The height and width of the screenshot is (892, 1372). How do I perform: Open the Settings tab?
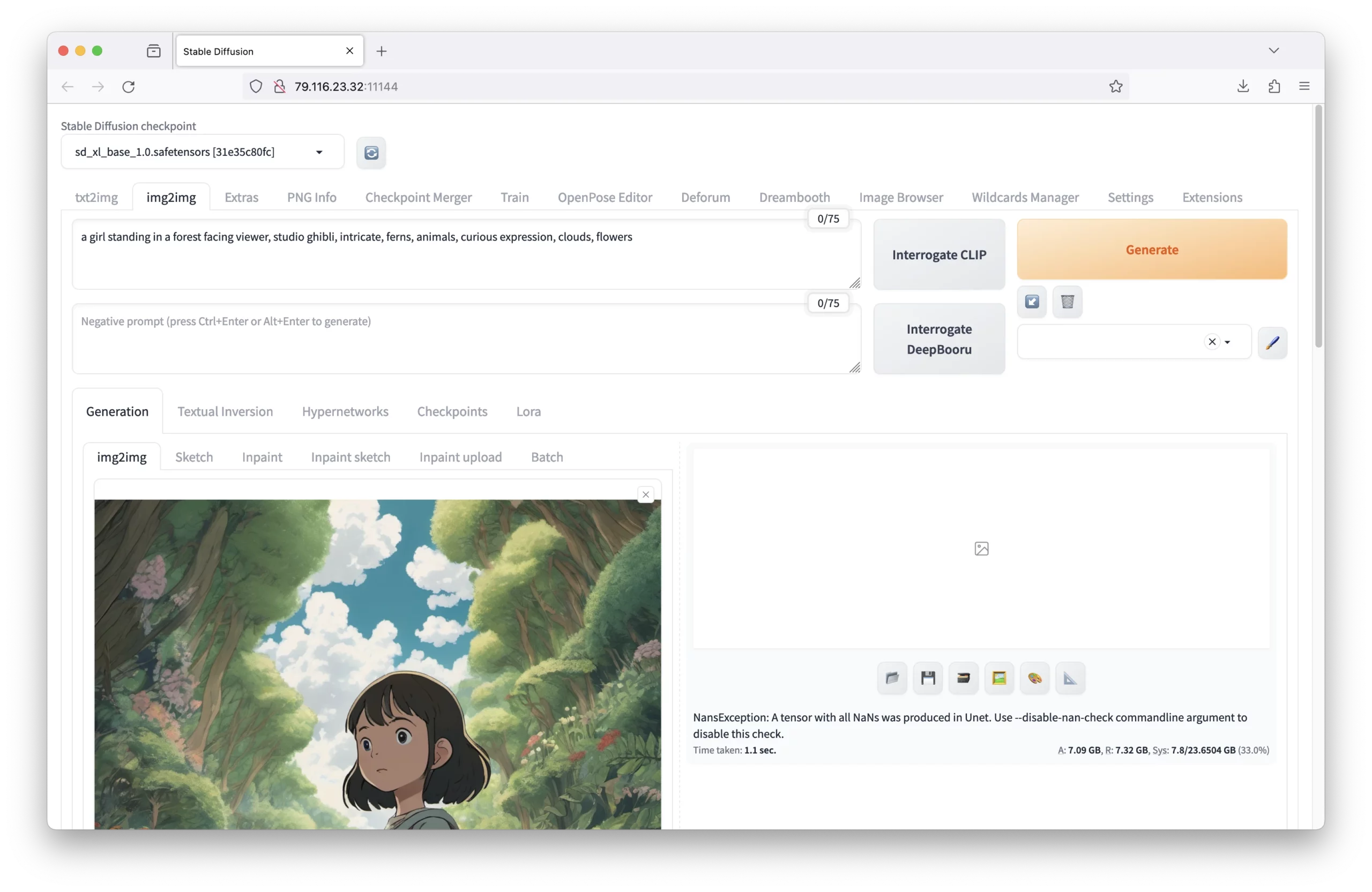coord(1130,197)
